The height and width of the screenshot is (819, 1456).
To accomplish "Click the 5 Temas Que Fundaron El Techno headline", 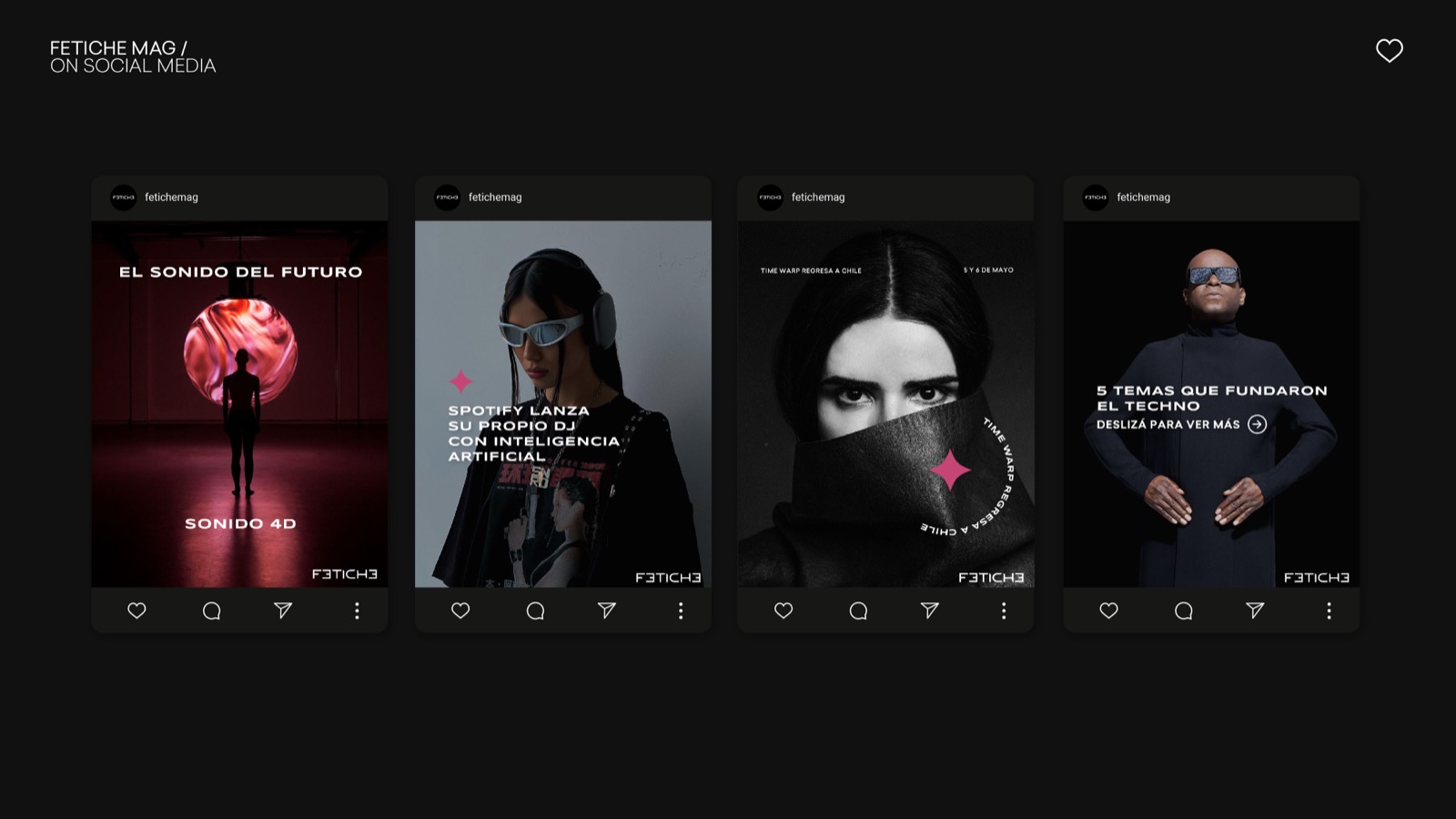I will click(1212, 398).
